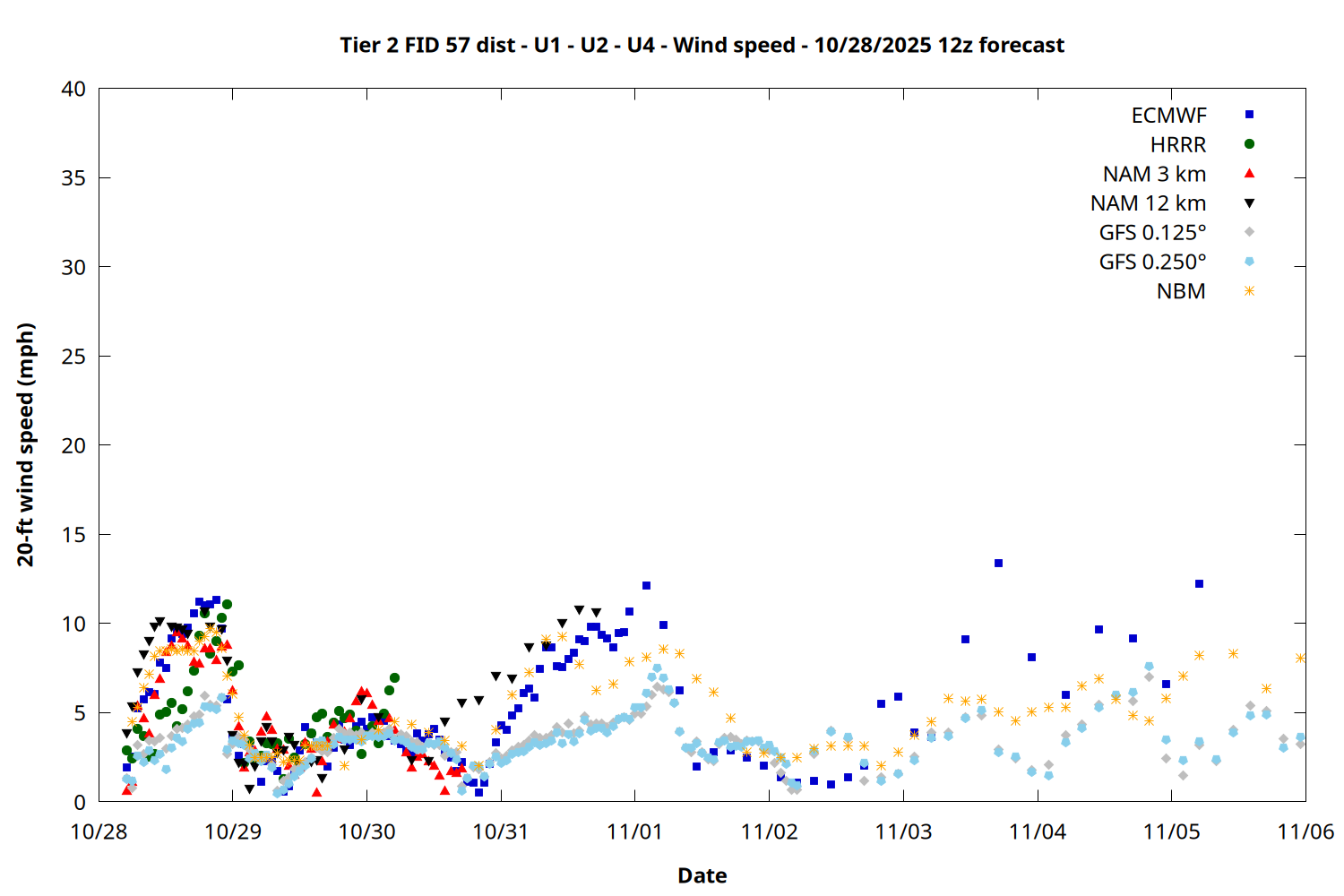
Task: Select the ECMWF legend label
Action: pos(1168,116)
